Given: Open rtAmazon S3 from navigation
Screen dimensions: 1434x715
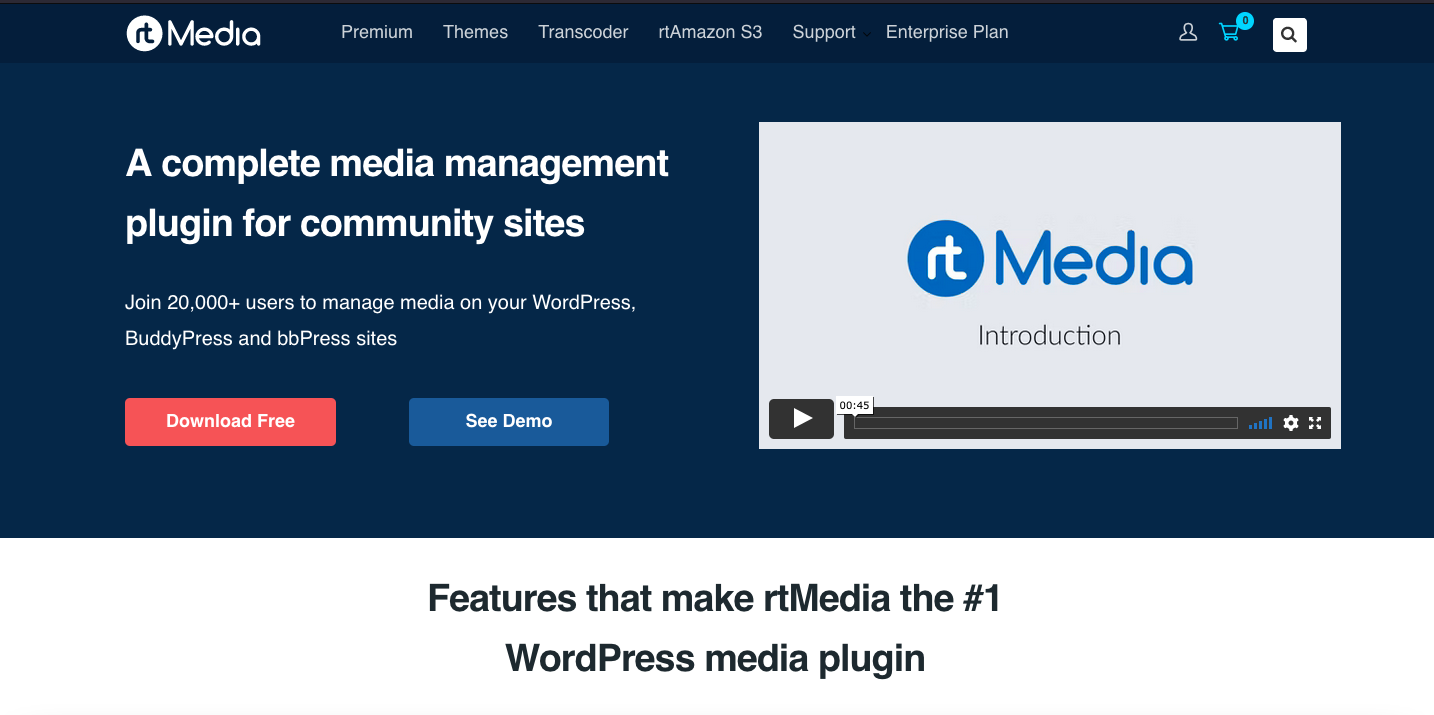Looking at the screenshot, I should (710, 32).
